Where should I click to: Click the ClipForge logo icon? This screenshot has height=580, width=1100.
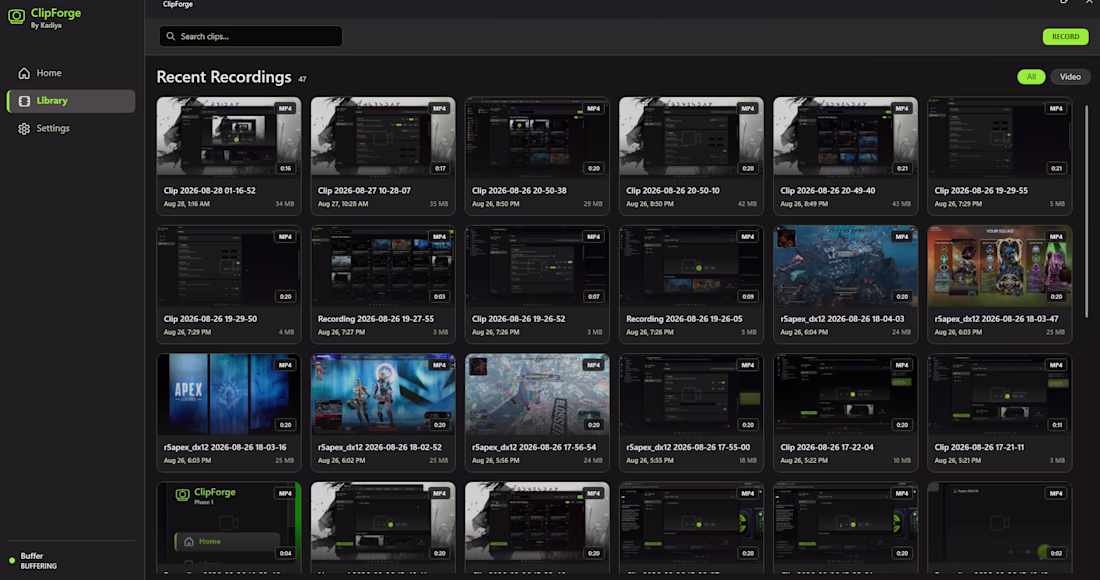click(16, 16)
